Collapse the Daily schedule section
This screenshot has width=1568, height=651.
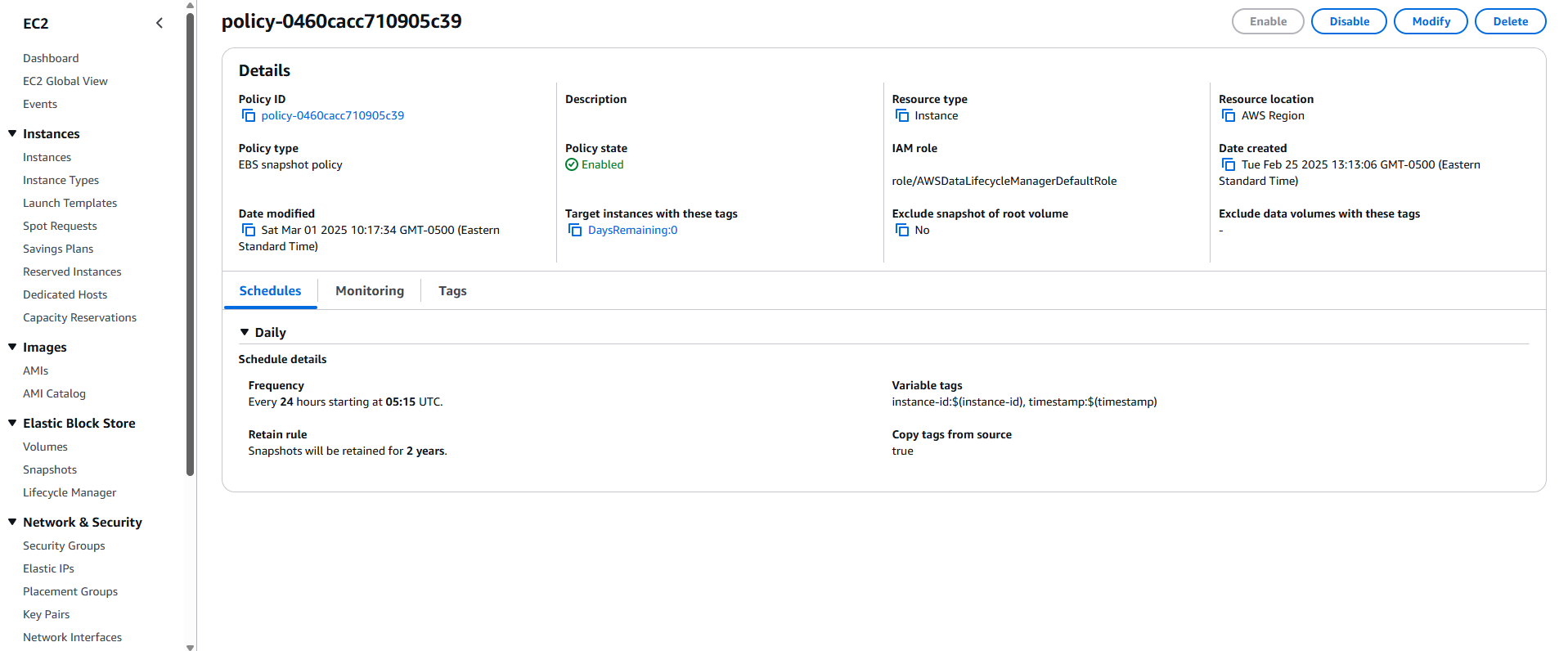pos(244,332)
